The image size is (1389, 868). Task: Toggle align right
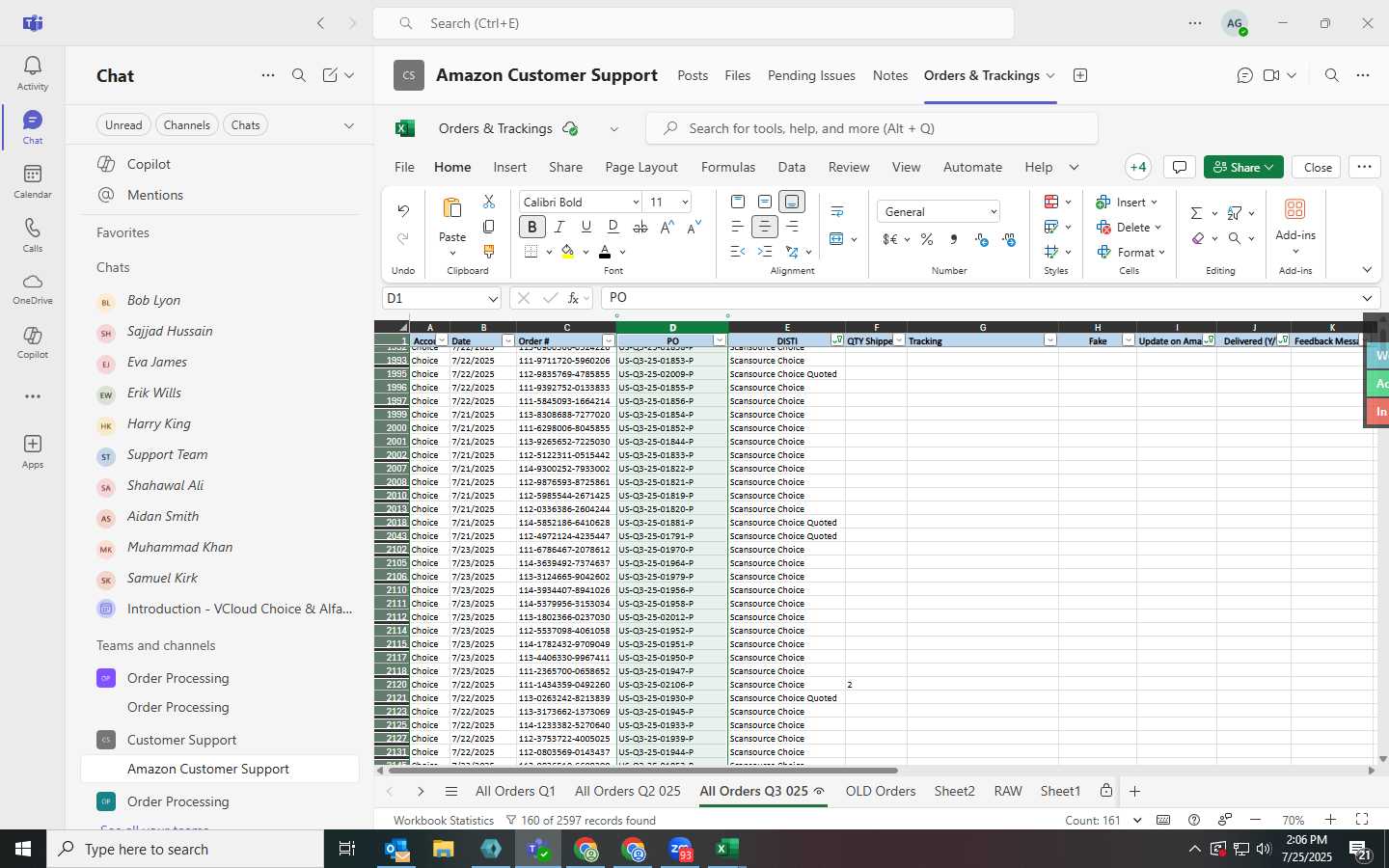pyautogui.click(x=792, y=227)
